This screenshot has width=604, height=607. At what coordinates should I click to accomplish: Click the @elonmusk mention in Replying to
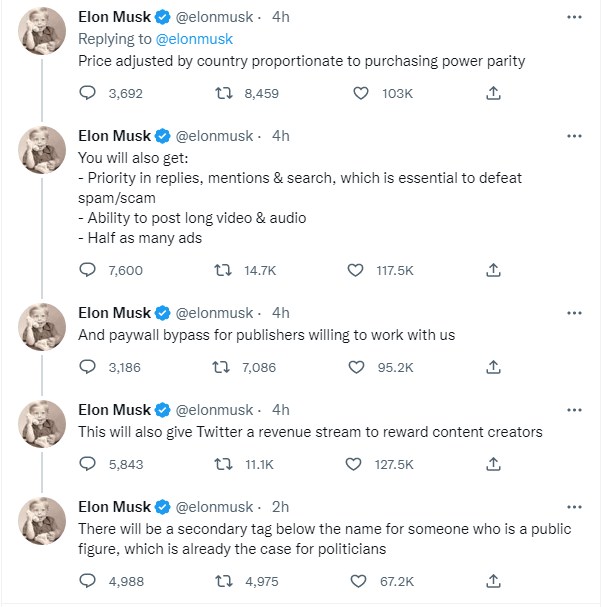coord(194,39)
